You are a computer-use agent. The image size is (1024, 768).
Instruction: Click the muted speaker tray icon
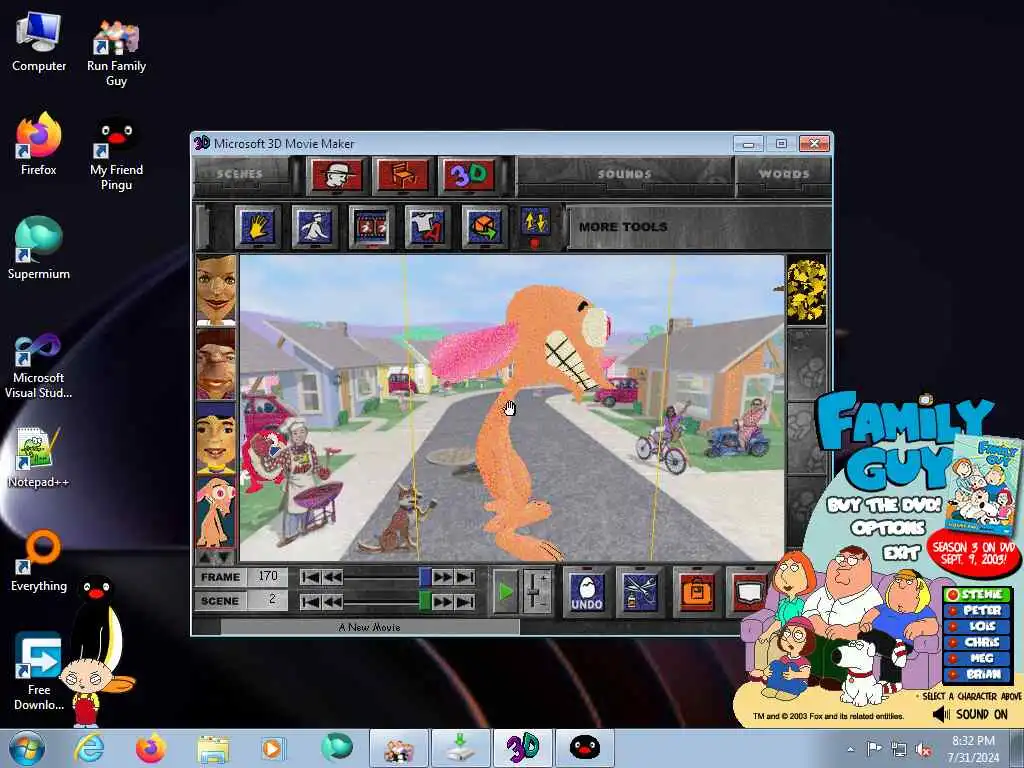point(923,750)
